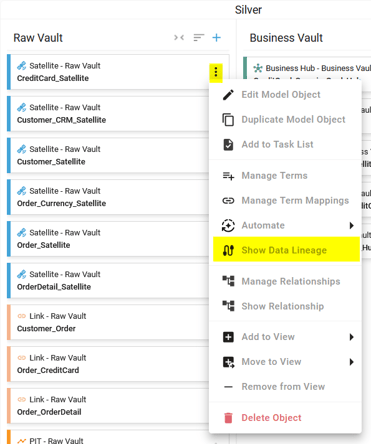Viewport: 371px width, 444px height.
Task: Open the Order_Currency_Satellite name
Action: [x=61, y=203]
